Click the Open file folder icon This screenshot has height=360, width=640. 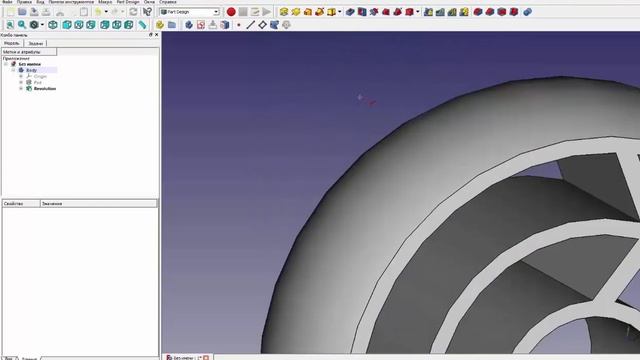click(x=22, y=12)
